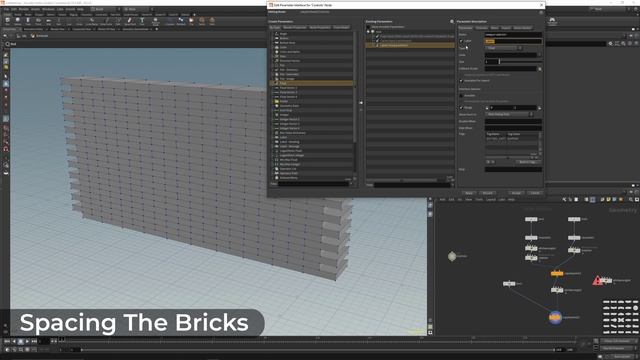
Task: Open the Channels tab in Parameter Description
Action: (482, 28)
